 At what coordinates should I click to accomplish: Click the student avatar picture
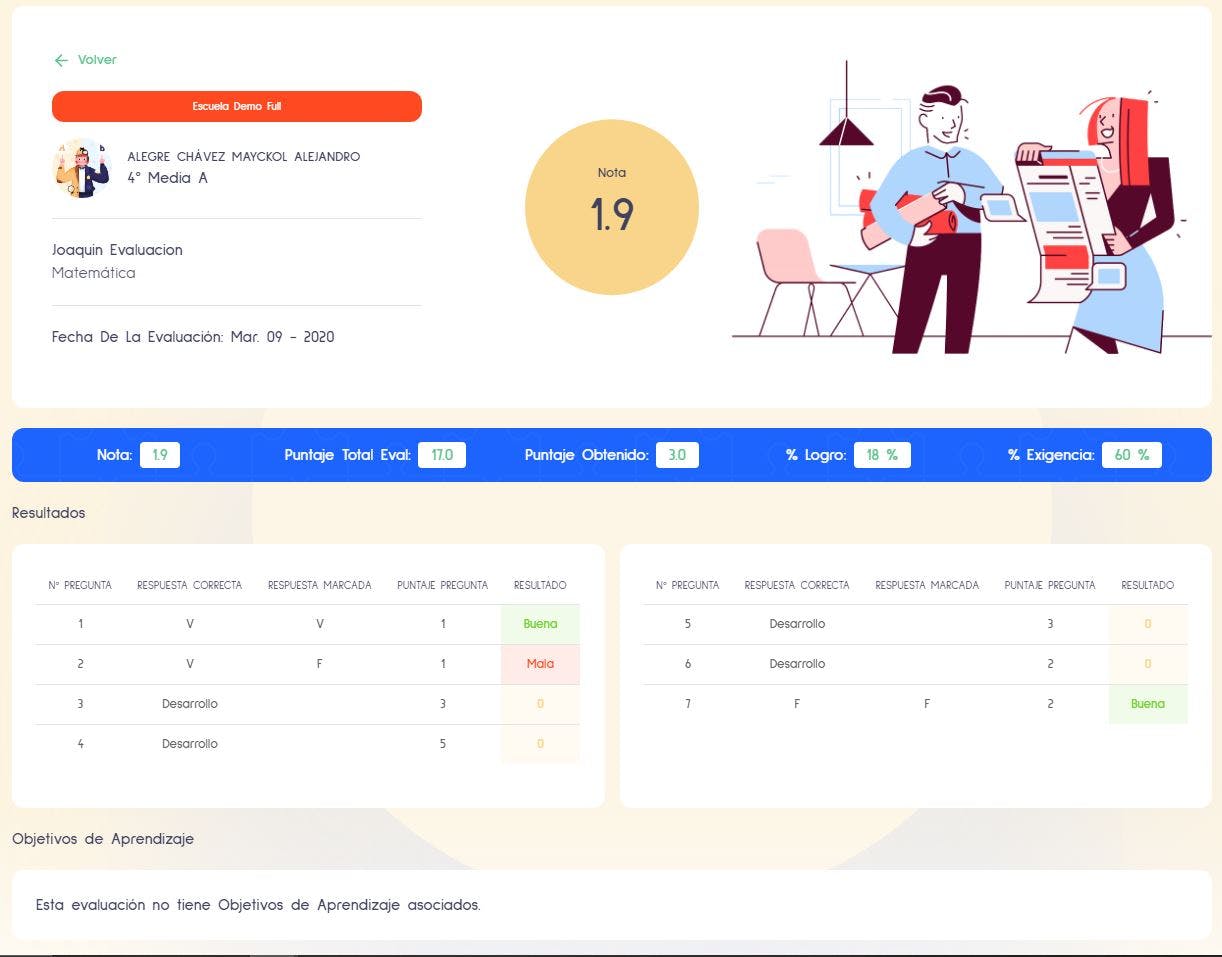(x=81, y=167)
